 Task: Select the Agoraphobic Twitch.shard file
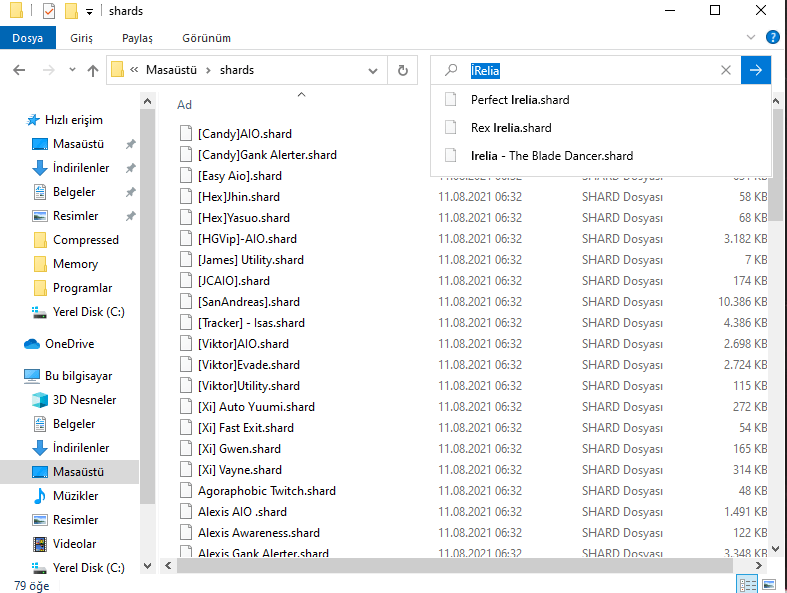[267, 491]
